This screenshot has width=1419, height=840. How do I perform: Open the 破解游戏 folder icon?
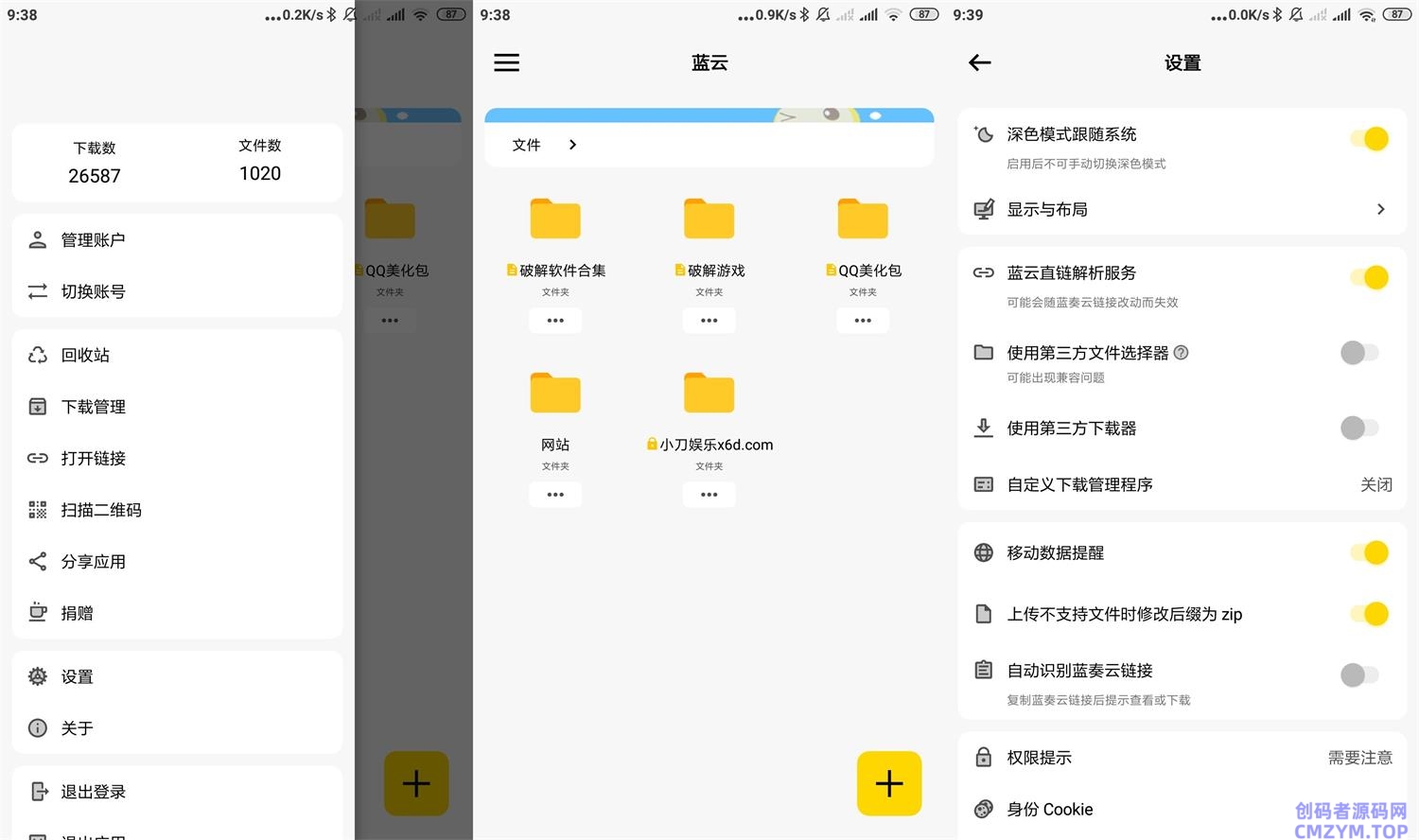point(709,219)
